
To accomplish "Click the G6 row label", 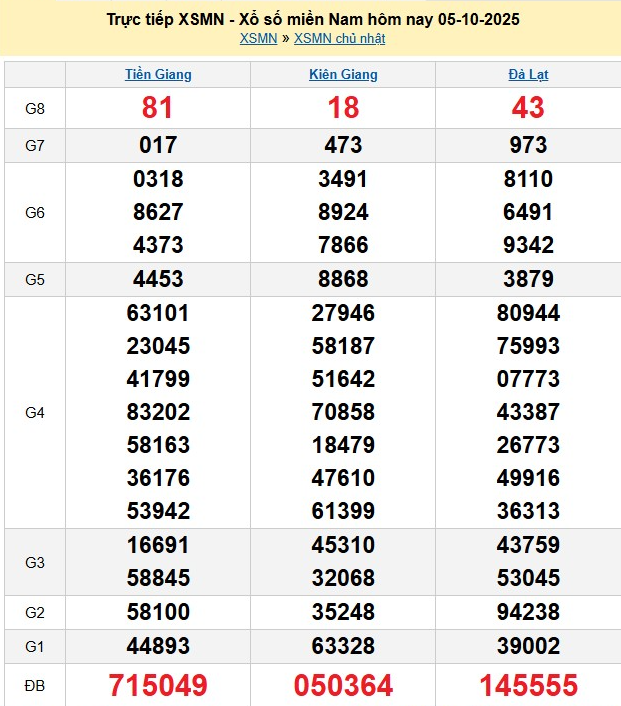I will coord(35,212).
